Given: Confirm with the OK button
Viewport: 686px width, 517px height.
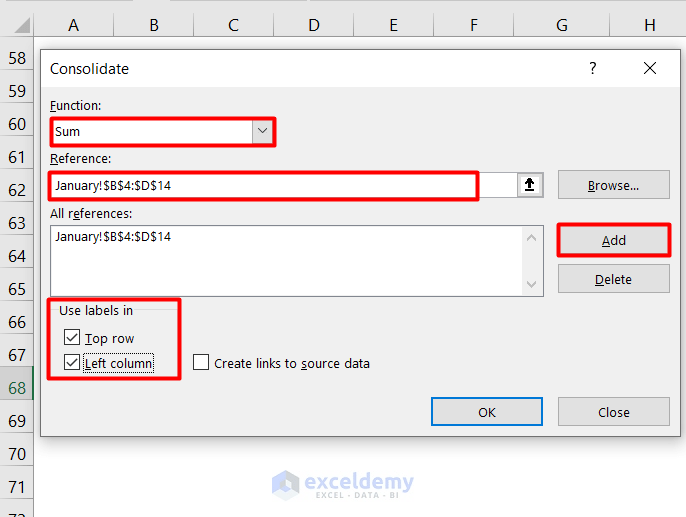Looking at the screenshot, I should pyautogui.click(x=486, y=412).
